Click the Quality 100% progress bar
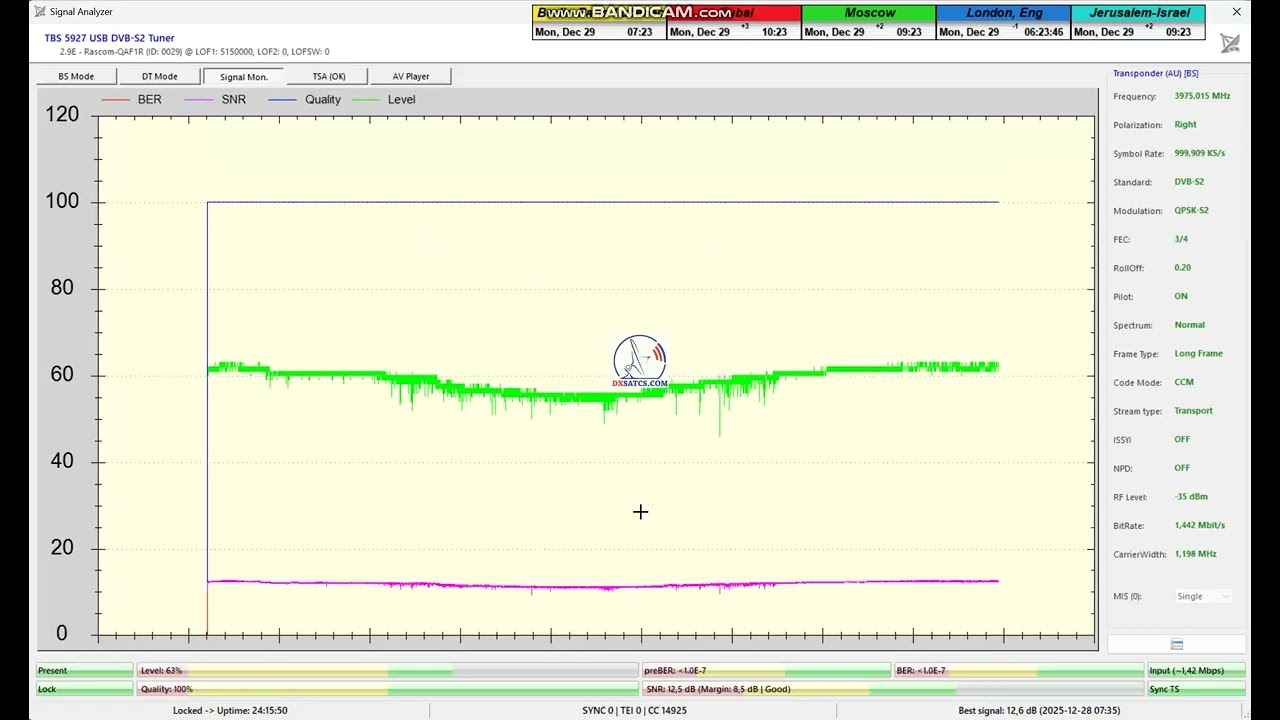The image size is (1280, 720). (x=387, y=689)
